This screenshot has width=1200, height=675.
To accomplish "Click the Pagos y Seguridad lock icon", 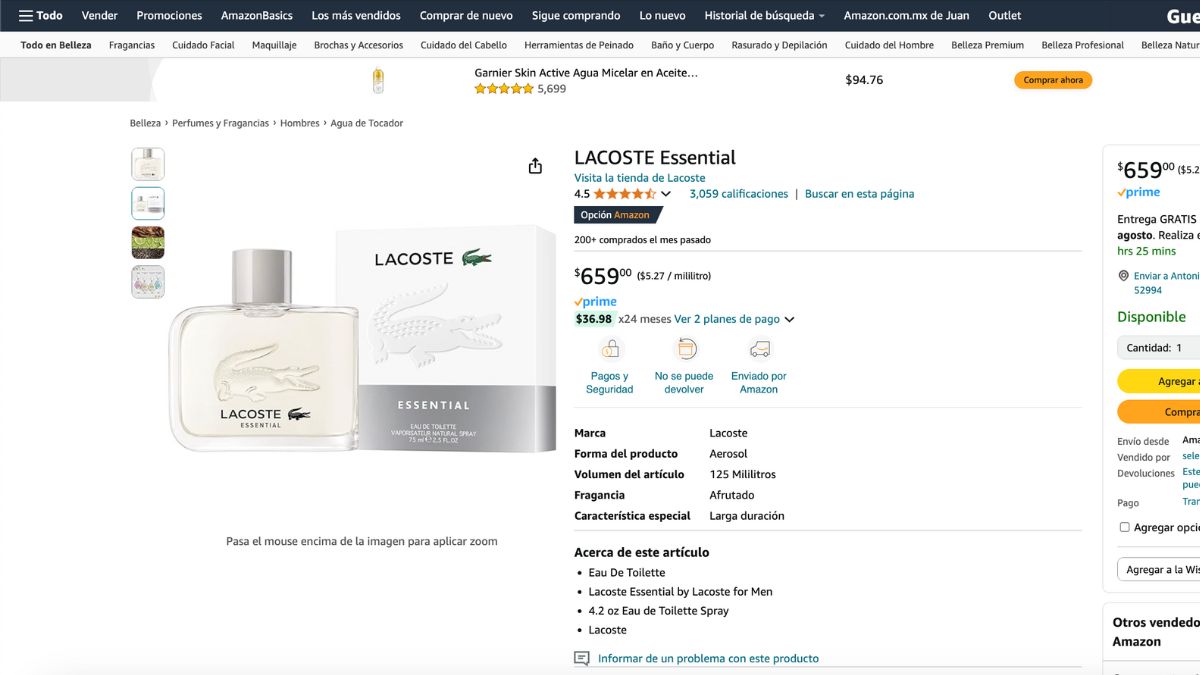I will tap(610, 349).
